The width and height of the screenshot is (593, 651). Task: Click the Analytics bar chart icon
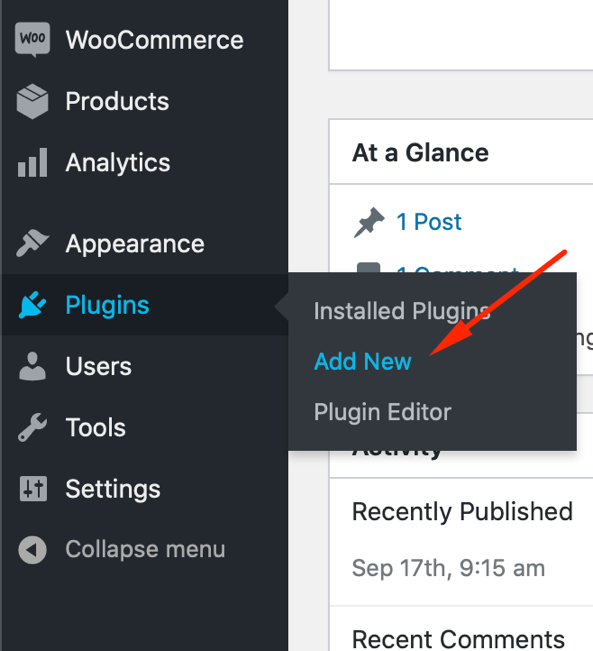pos(32,162)
